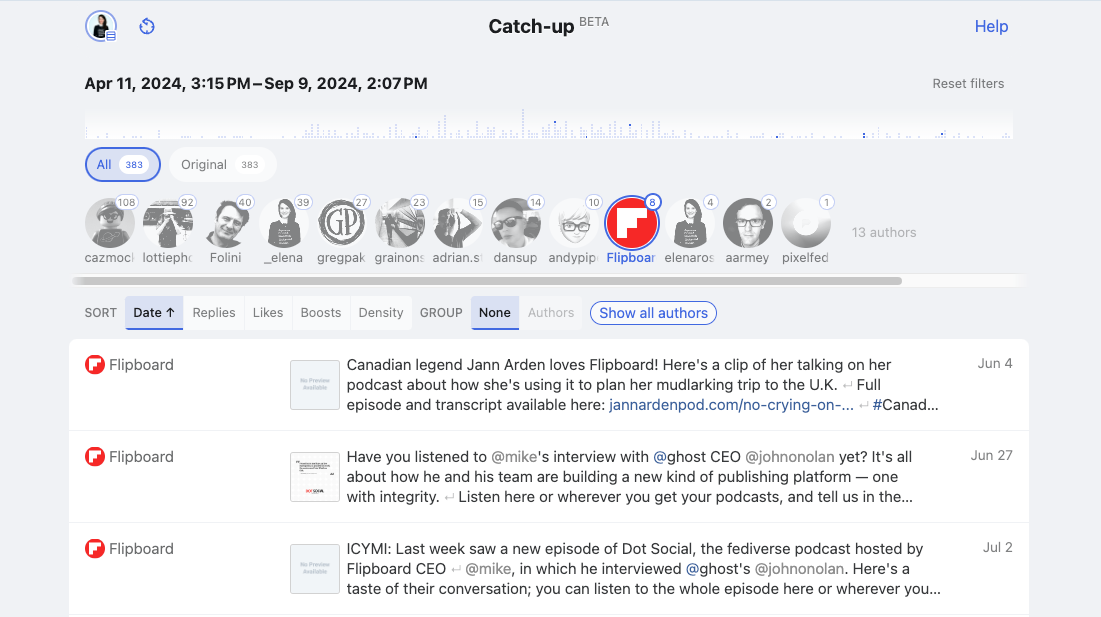This screenshot has width=1101, height=617.
Task: Click the catch-up reload clock icon
Action: pos(147,27)
